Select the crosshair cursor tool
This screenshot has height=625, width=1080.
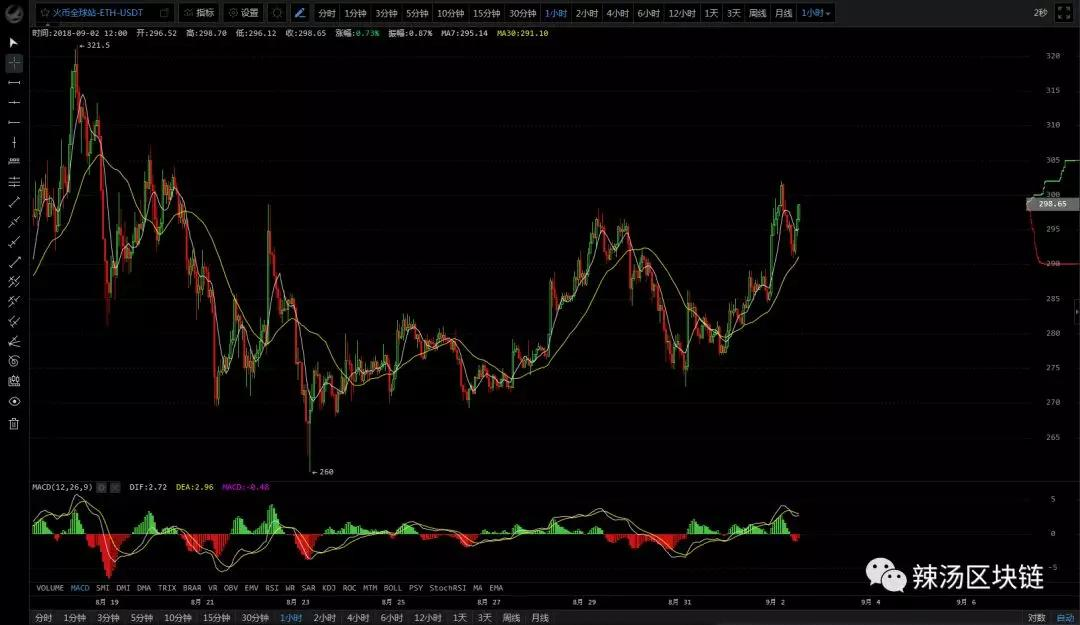click(14, 63)
